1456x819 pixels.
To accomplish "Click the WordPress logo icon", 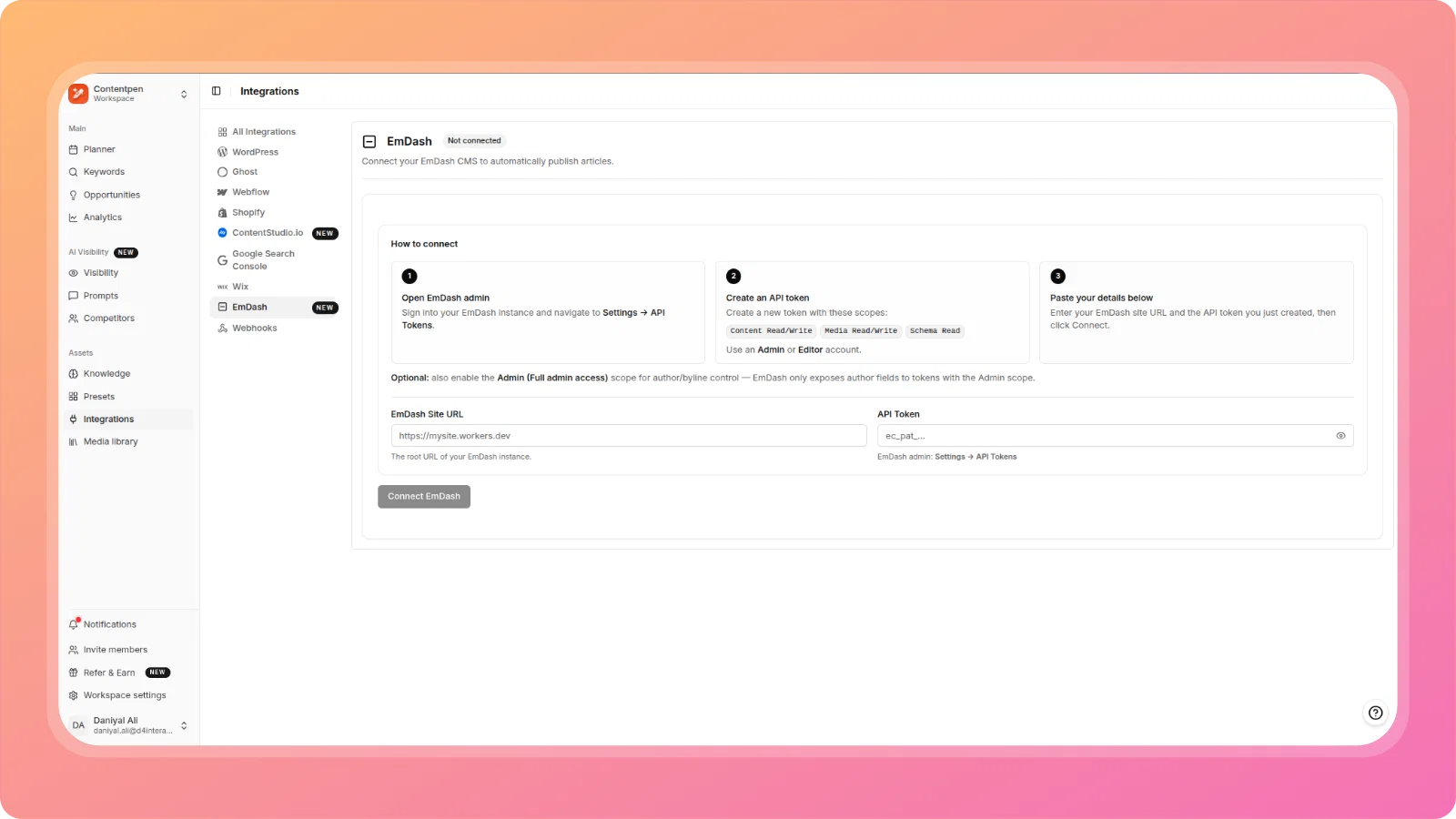I will 222,152.
